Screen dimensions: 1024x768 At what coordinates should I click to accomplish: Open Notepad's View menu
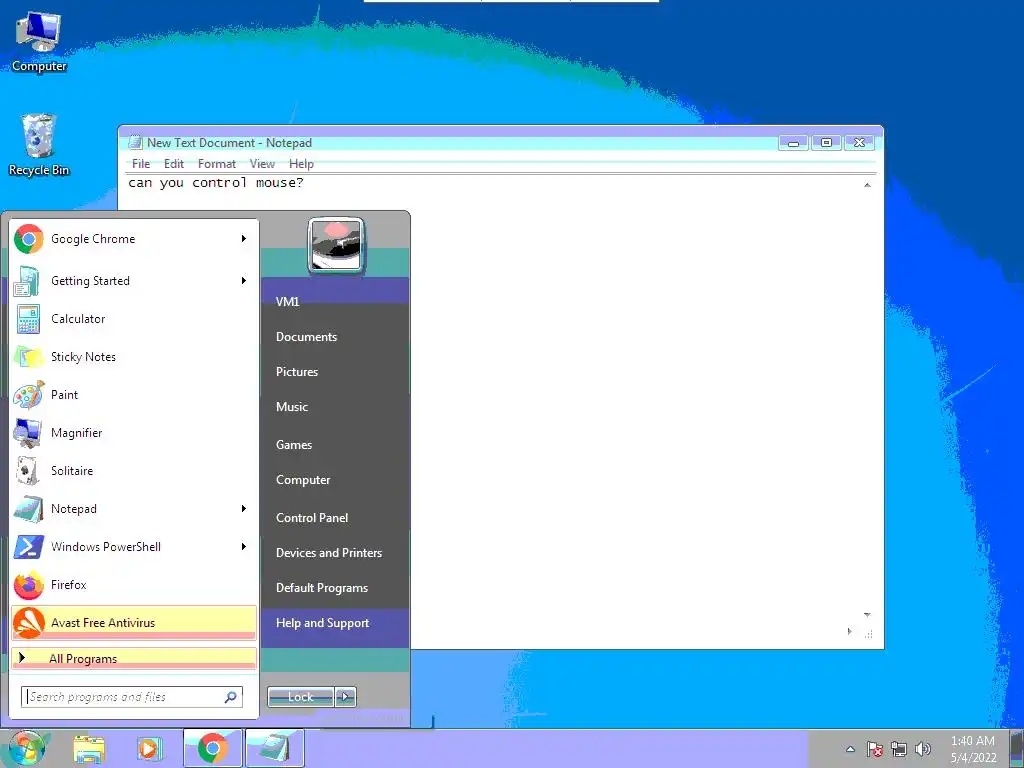pos(262,164)
